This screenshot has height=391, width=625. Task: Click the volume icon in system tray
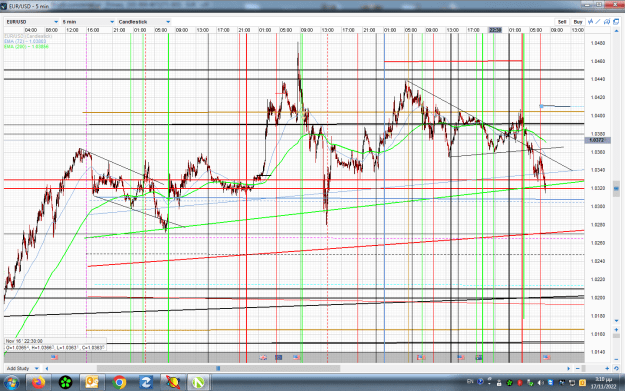tap(540, 383)
